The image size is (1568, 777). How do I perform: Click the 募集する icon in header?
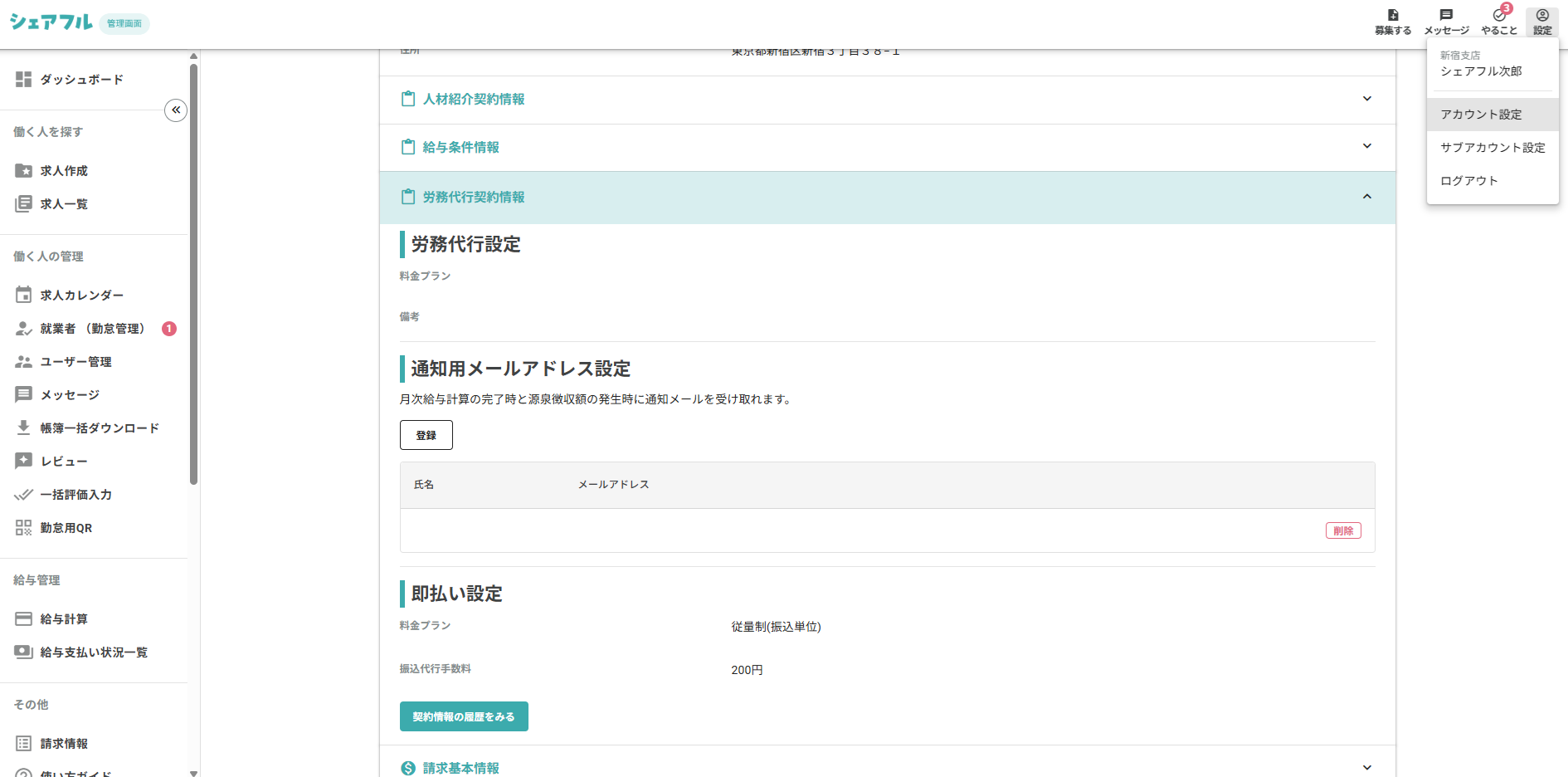coord(1392,22)
